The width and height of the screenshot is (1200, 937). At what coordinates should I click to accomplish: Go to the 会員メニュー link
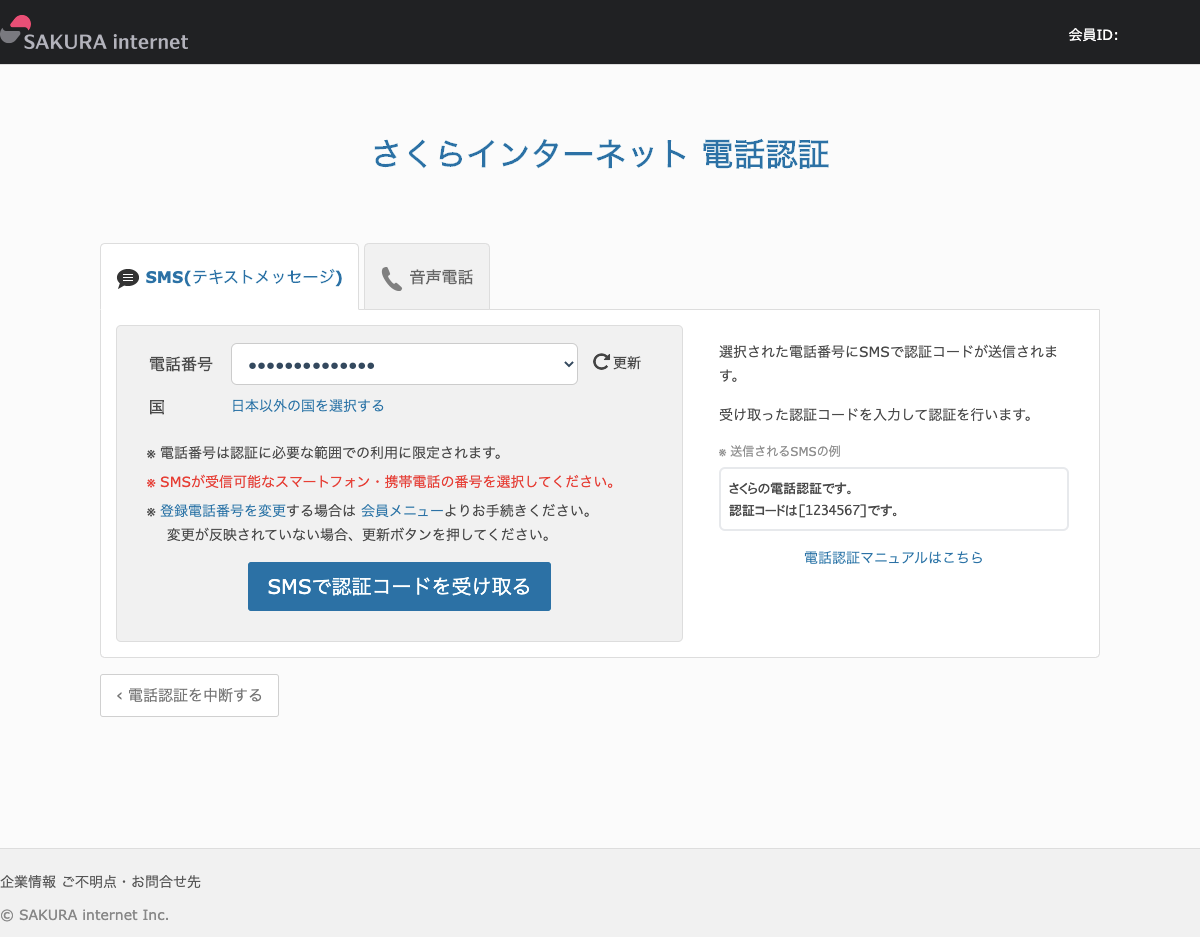click(x=402, y=511)
